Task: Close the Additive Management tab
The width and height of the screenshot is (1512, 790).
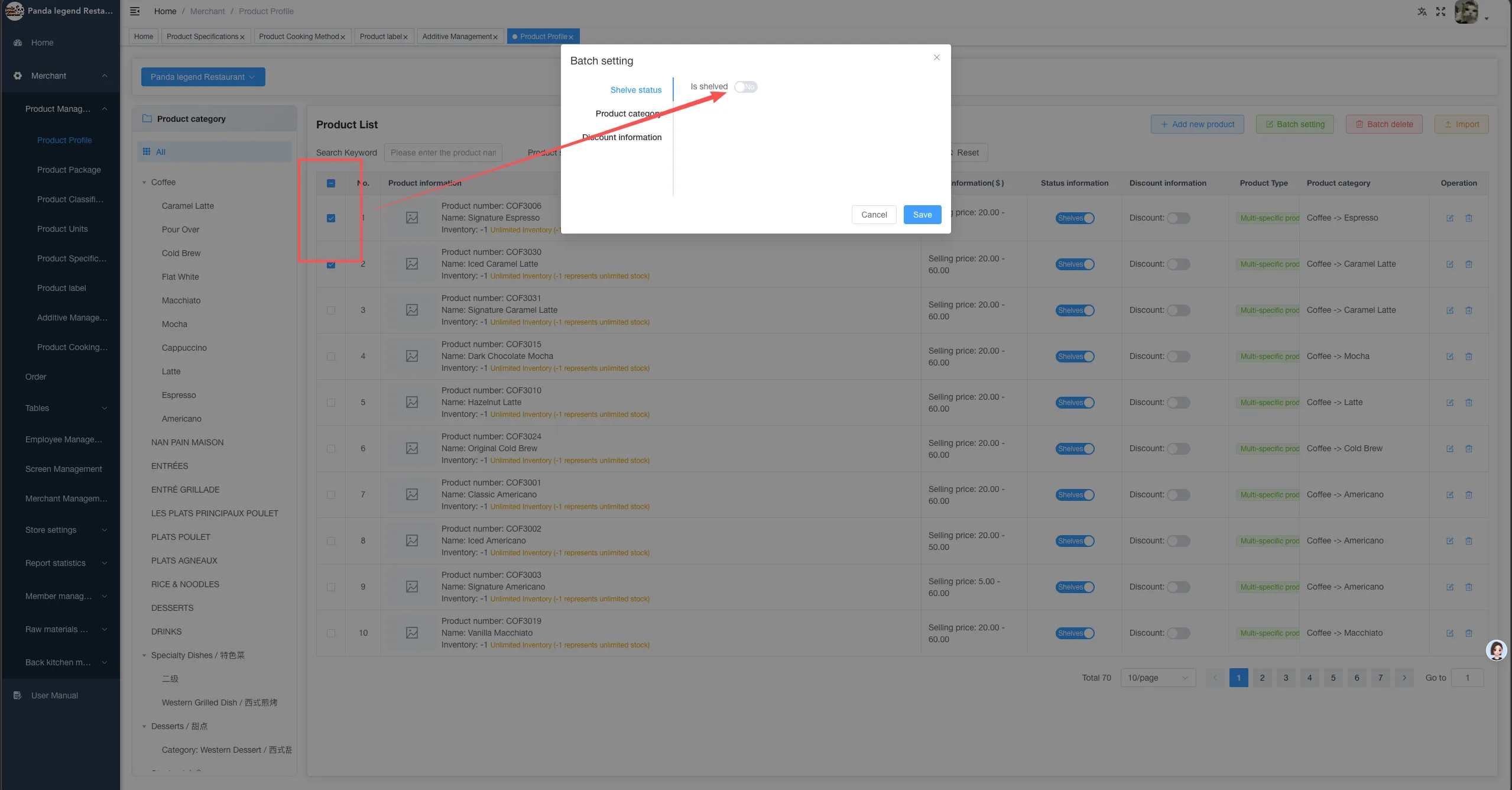Action: 495,37
